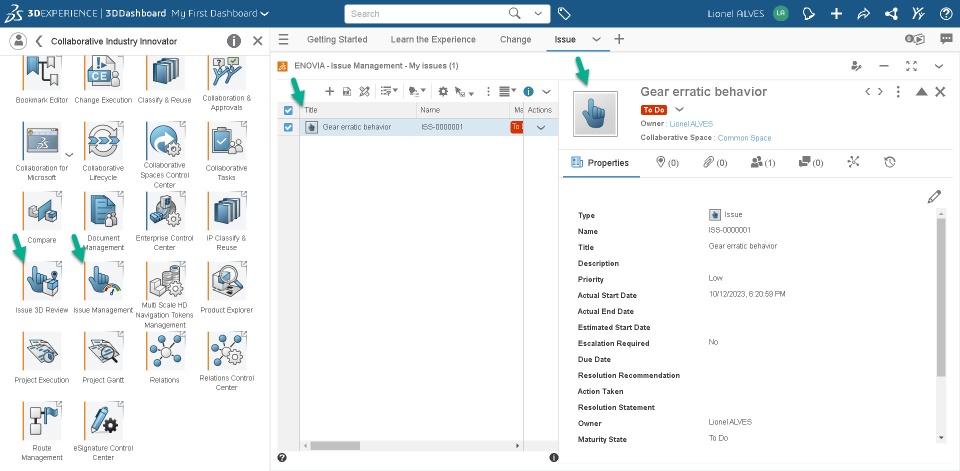Click the issue thumbnail hand image
Image resolution: width=960 pixels, height=471 pixels.
point(595,113)
